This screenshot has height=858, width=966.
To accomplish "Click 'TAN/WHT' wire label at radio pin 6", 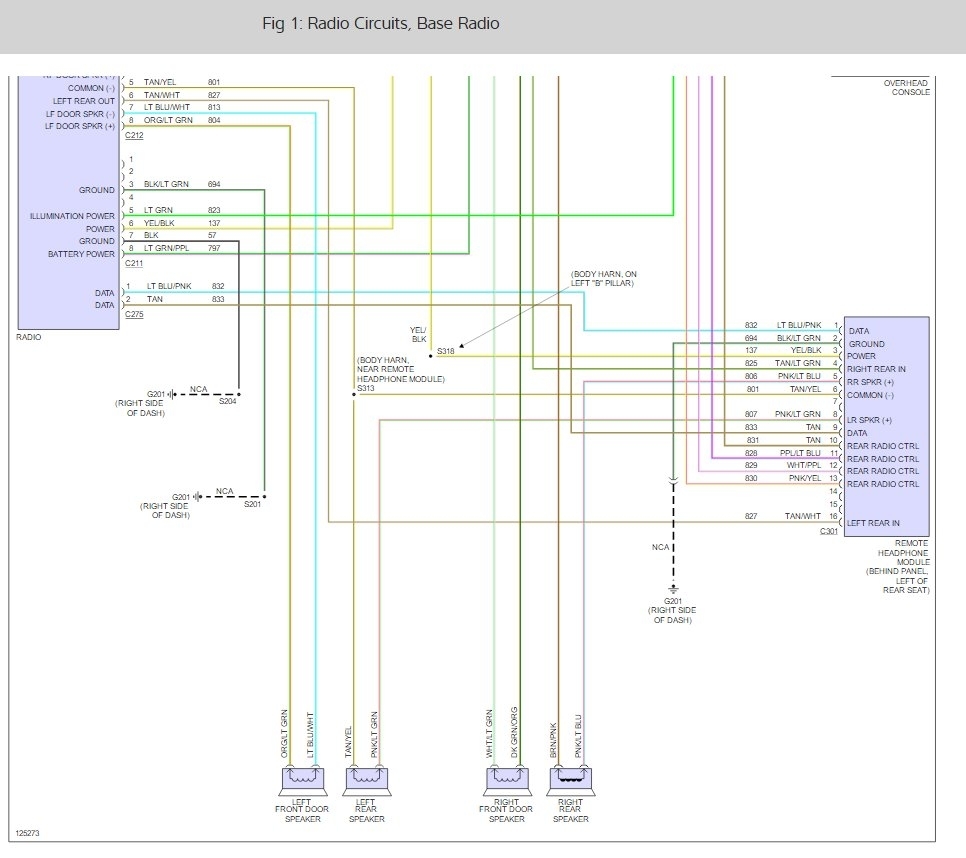I will (x=162, y=95).
